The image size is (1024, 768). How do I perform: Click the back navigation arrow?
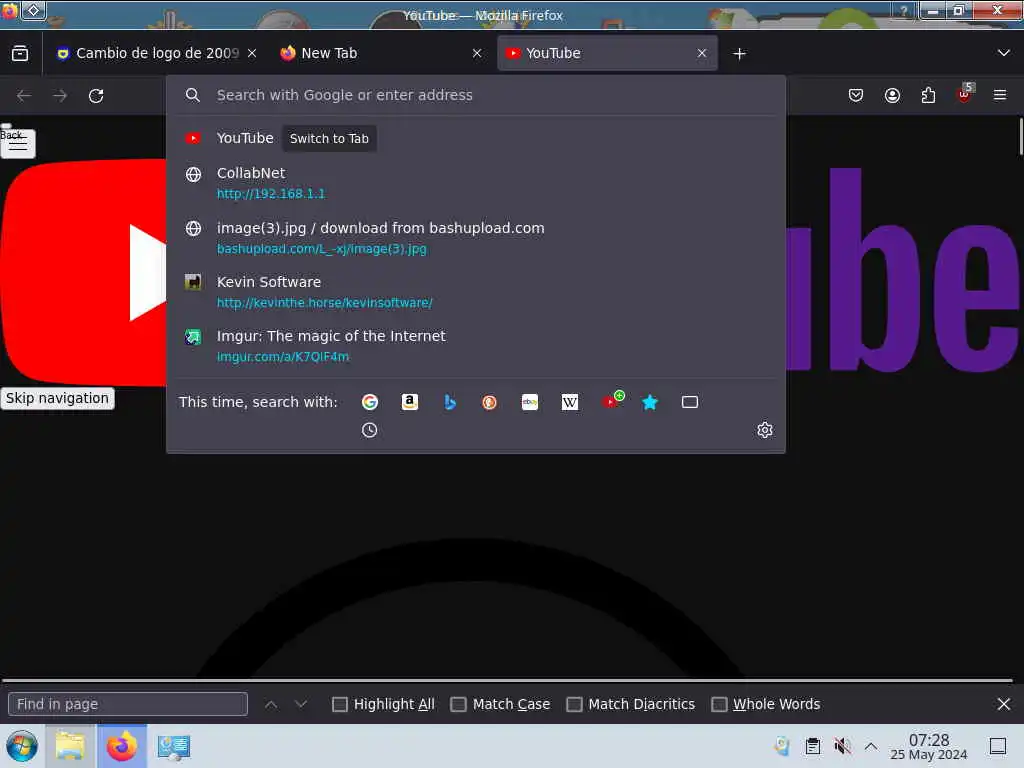24,96
